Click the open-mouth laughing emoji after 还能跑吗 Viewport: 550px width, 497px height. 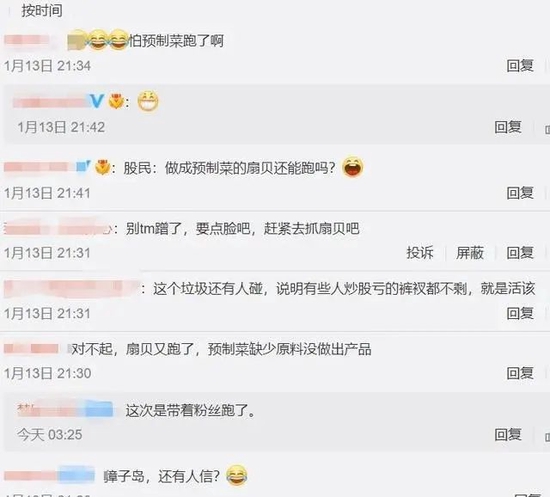(352, 167)
